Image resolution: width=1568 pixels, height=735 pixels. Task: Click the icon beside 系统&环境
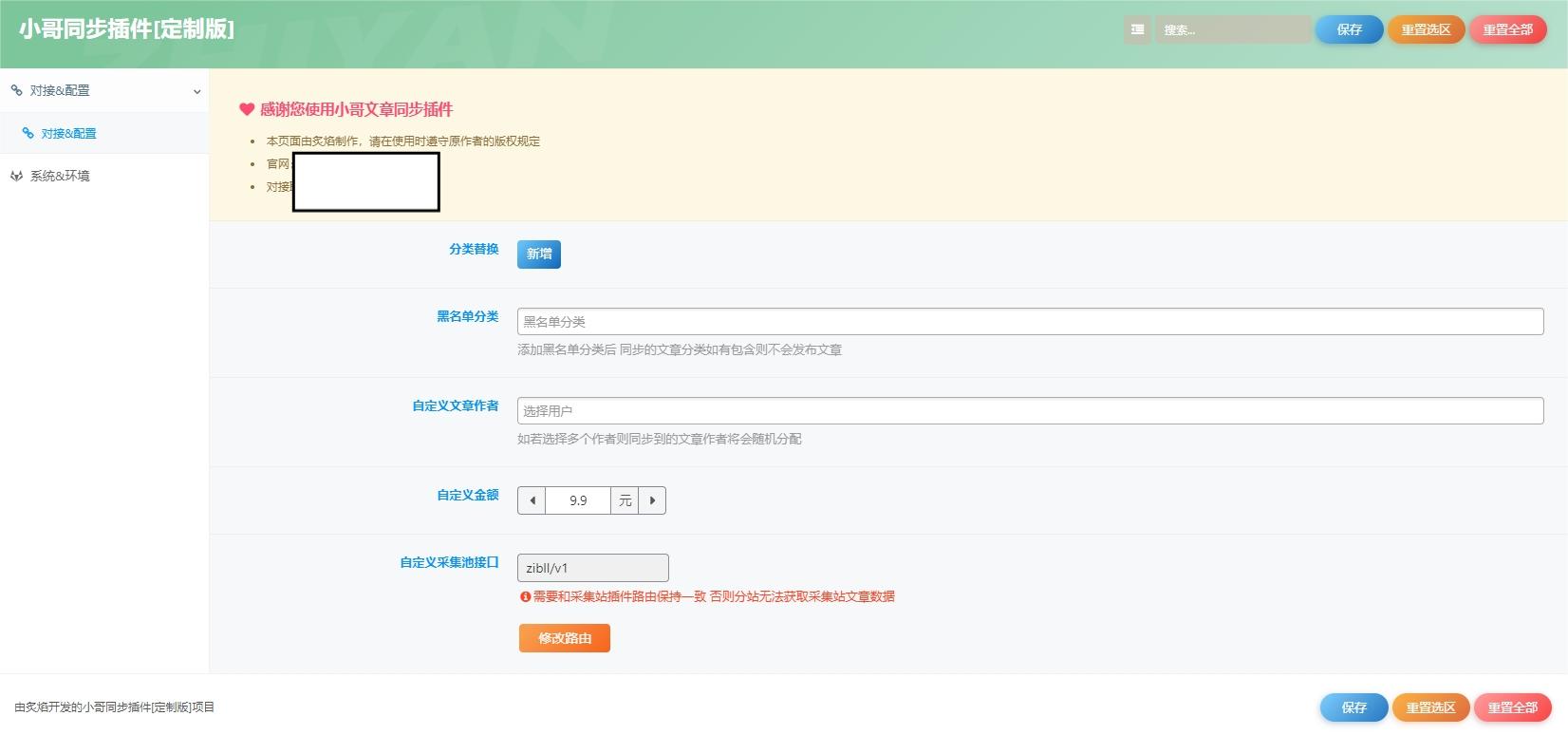point(16,176)
